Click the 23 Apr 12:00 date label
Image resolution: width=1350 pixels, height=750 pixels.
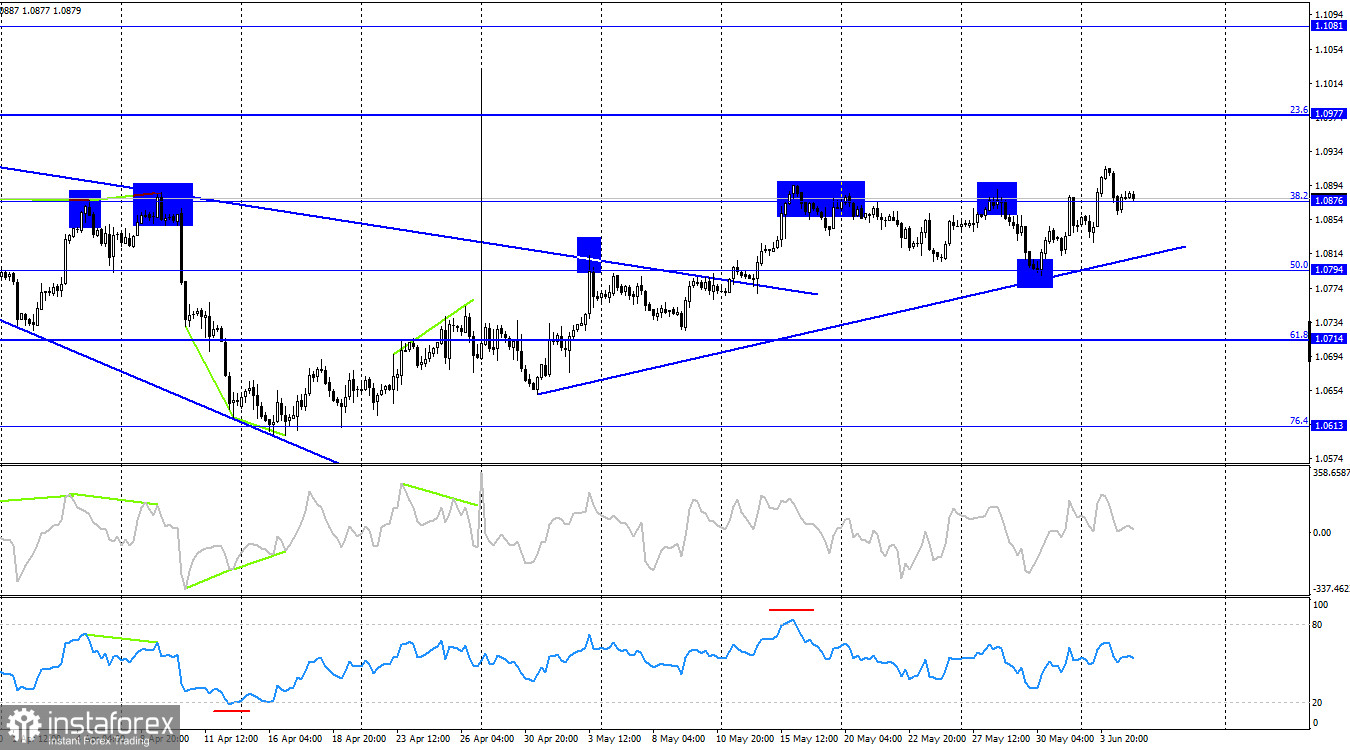(x=424, y=739)
